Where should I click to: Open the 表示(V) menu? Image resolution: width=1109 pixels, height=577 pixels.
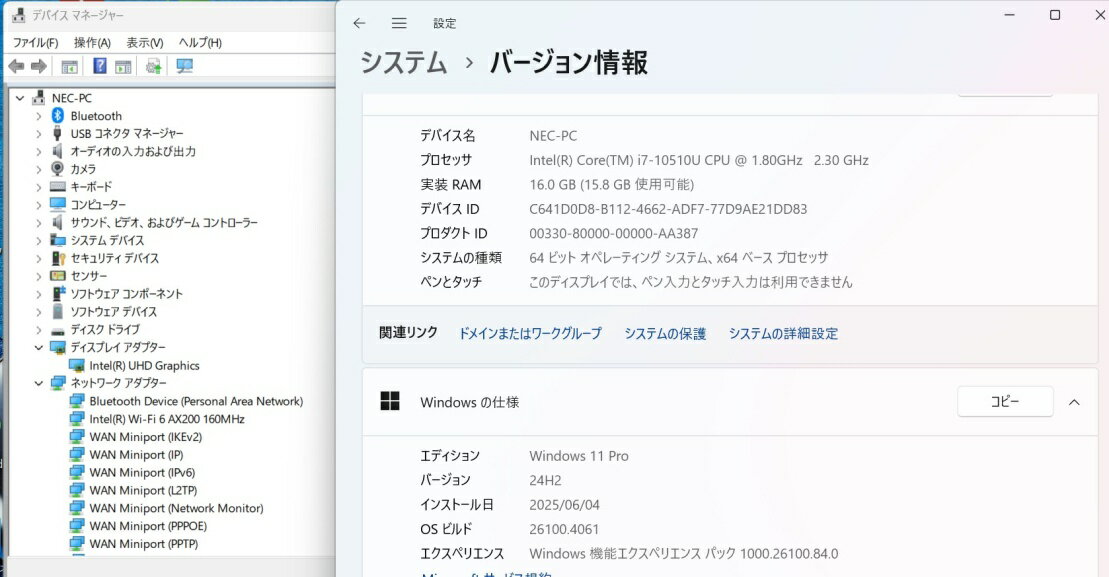tap(144, 42)
